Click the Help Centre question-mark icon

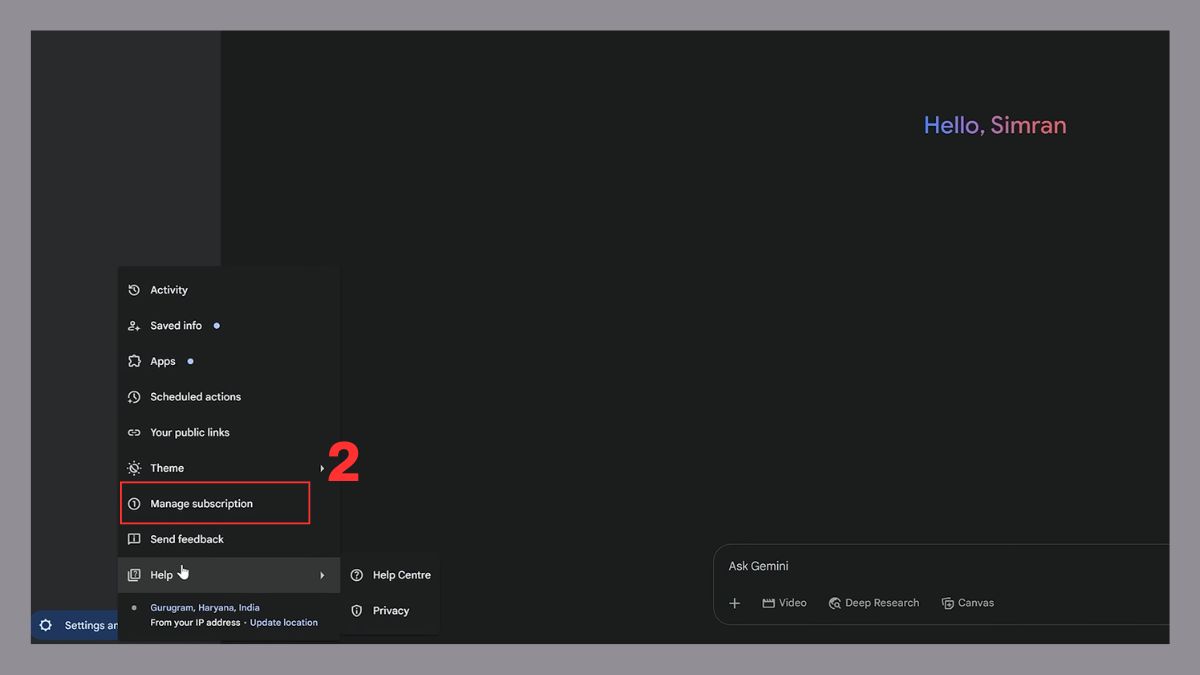[357, 575]
